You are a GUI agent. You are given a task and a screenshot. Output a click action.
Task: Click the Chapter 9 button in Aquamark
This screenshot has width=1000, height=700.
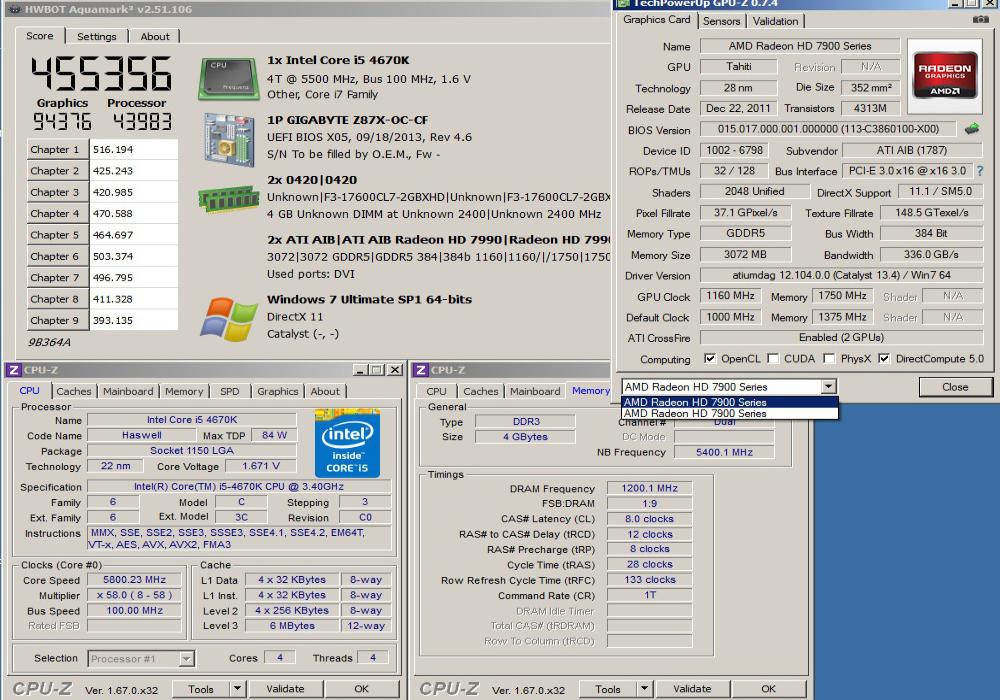(57, 320)
